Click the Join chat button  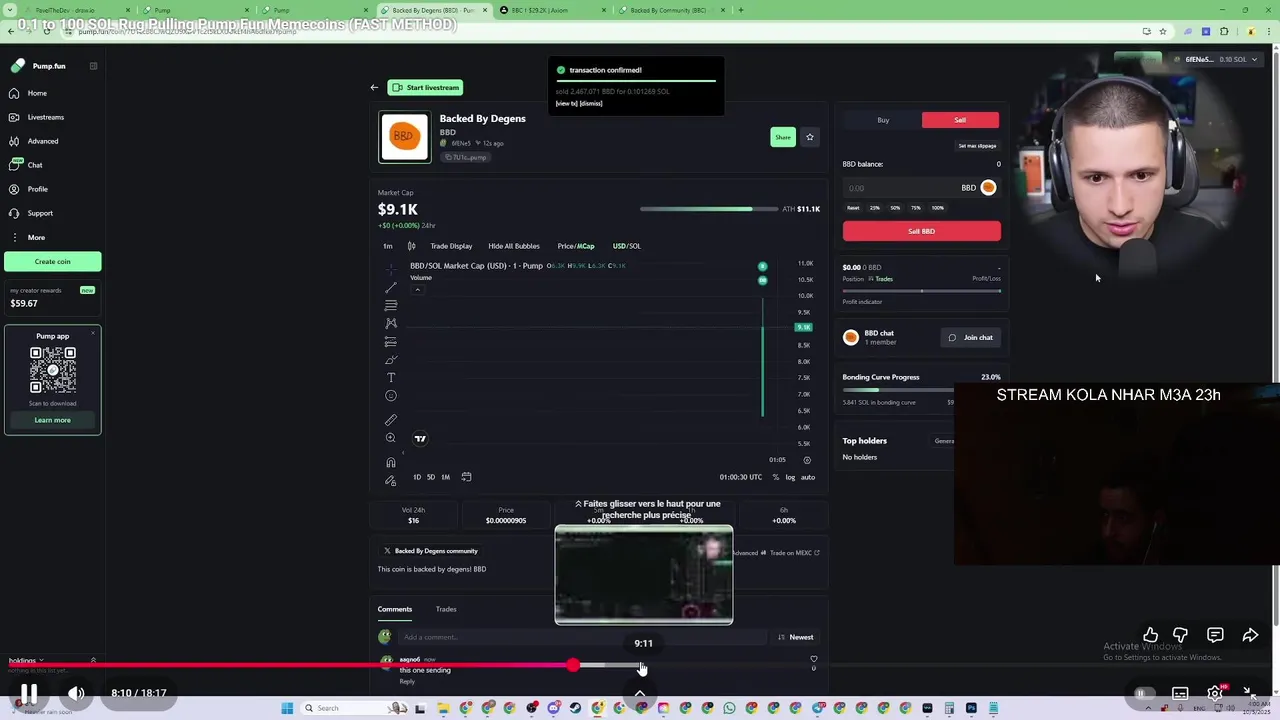tap(971, 338)
